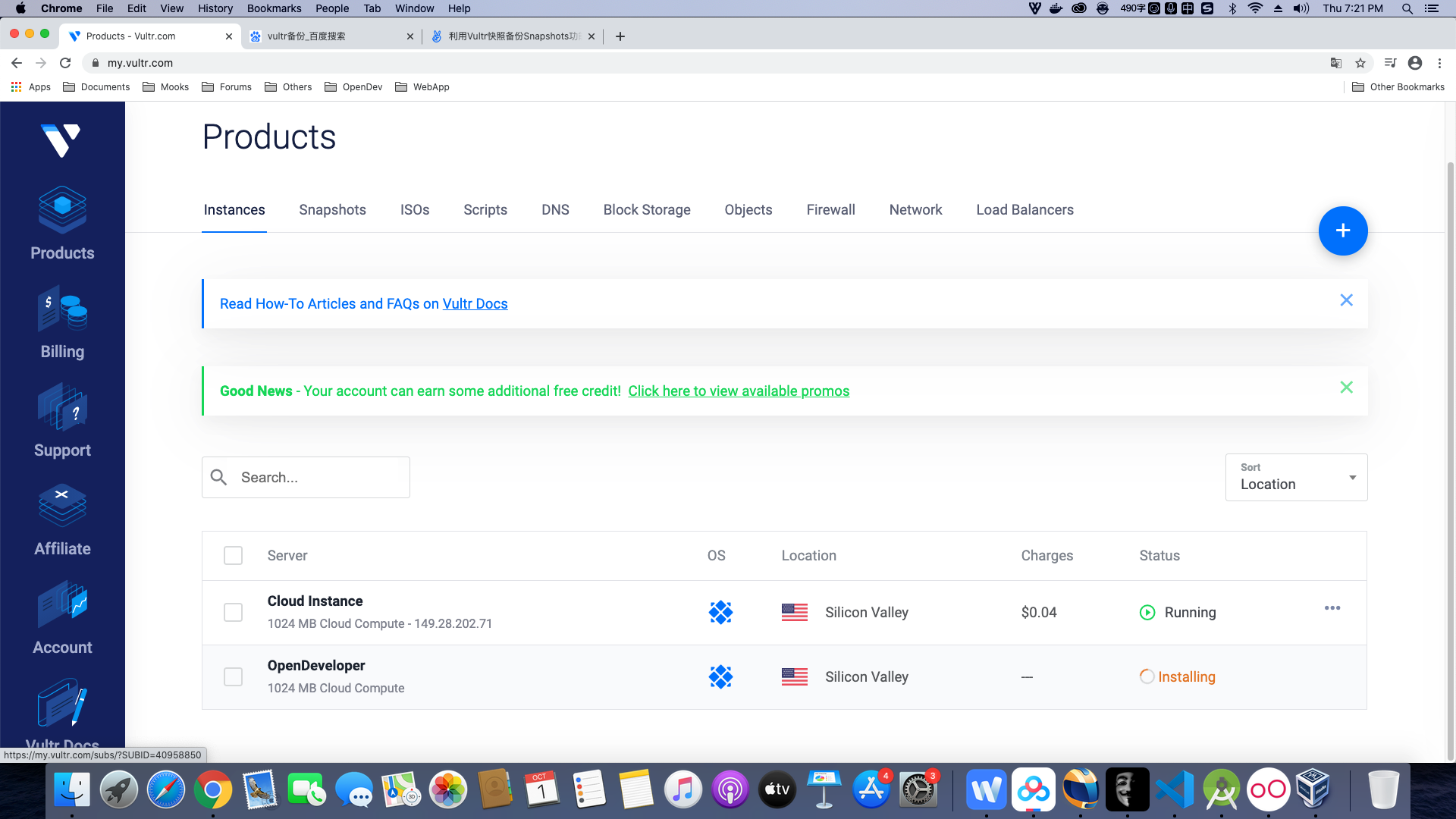
Task: Click US flag in OpenDeveloper row
Action: pos(794,676)
